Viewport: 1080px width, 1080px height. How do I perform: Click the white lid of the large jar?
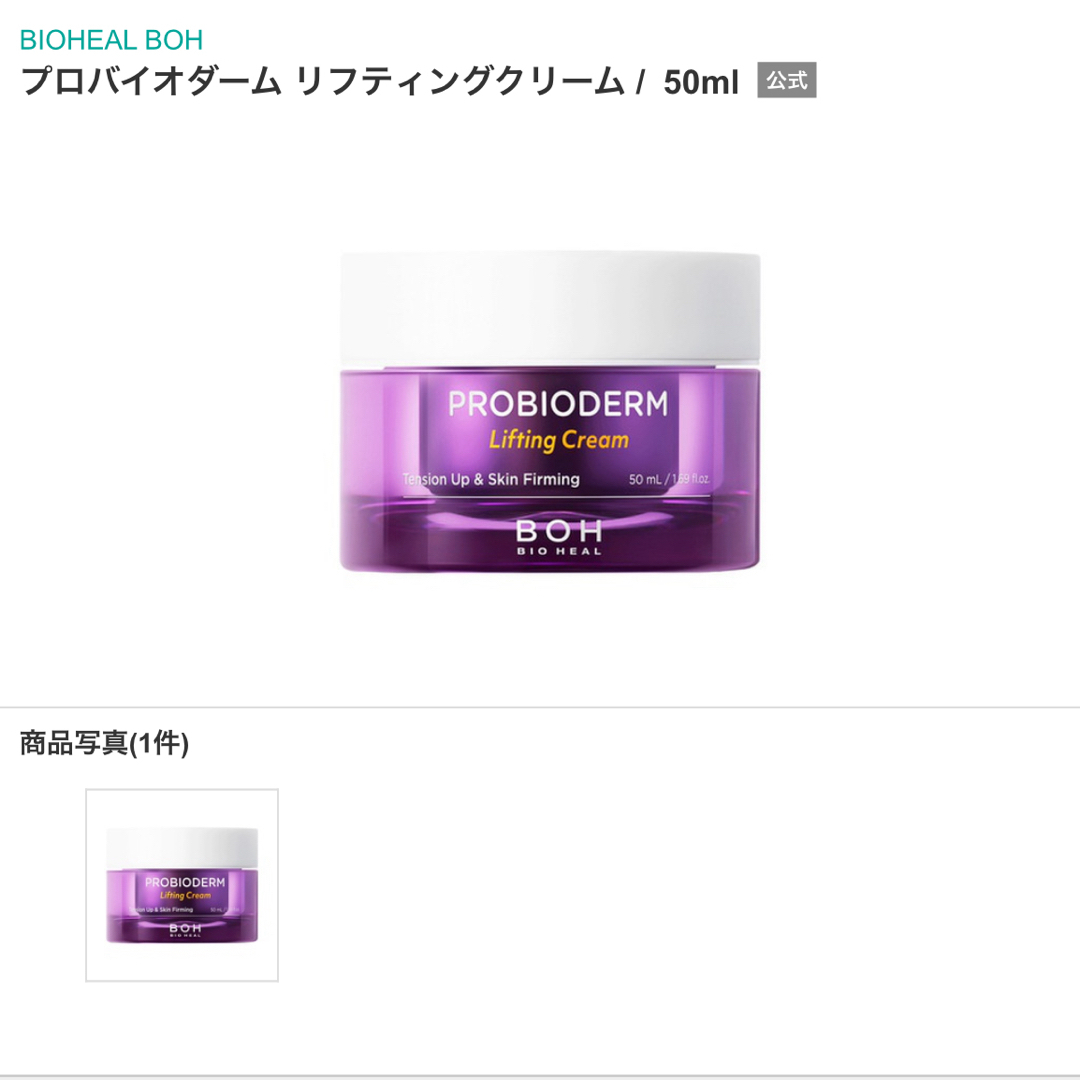pos(550,308)
